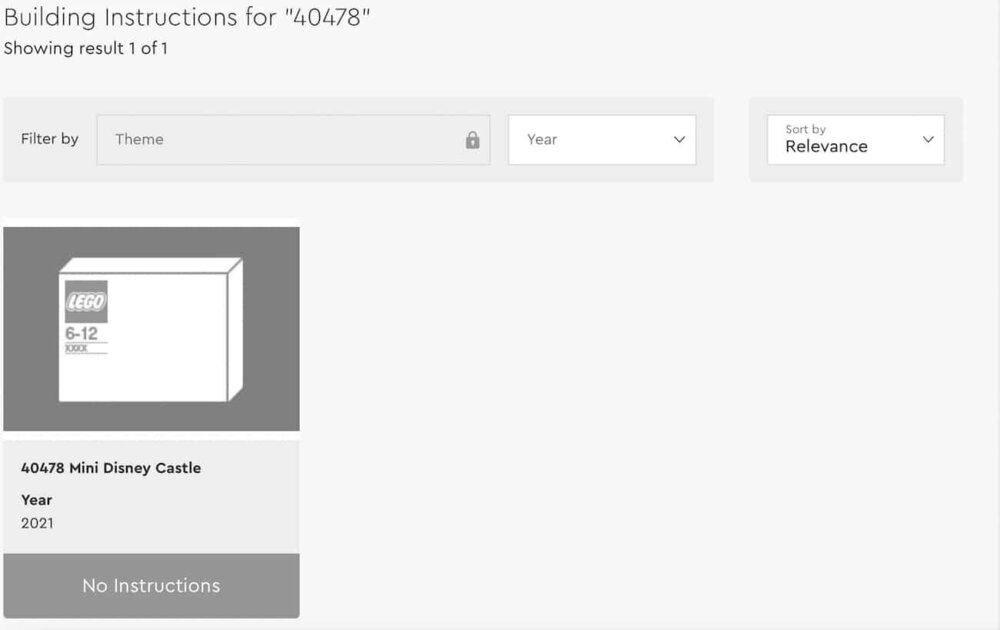Select the 40478 Mini Disney Castle title
1000x630 pixels.
pyautogui.click(x=111, y=468)
